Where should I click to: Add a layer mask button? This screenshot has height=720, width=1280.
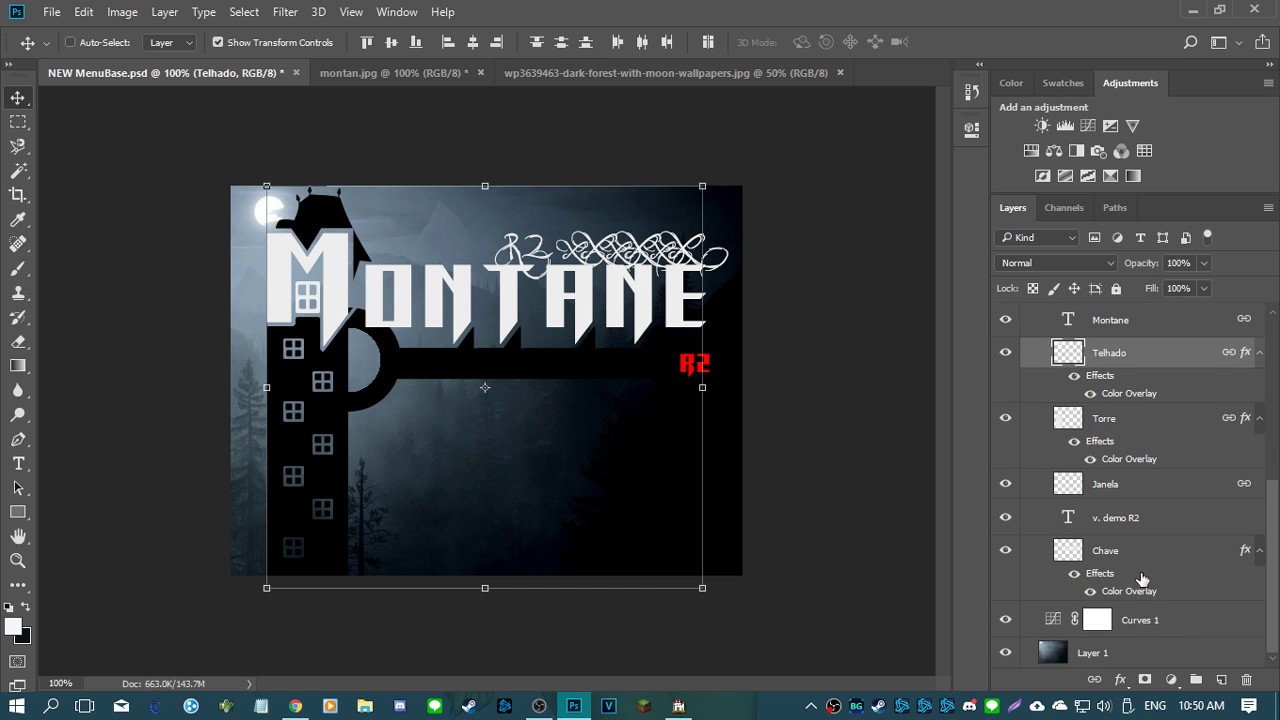[x=1145, y=680]
